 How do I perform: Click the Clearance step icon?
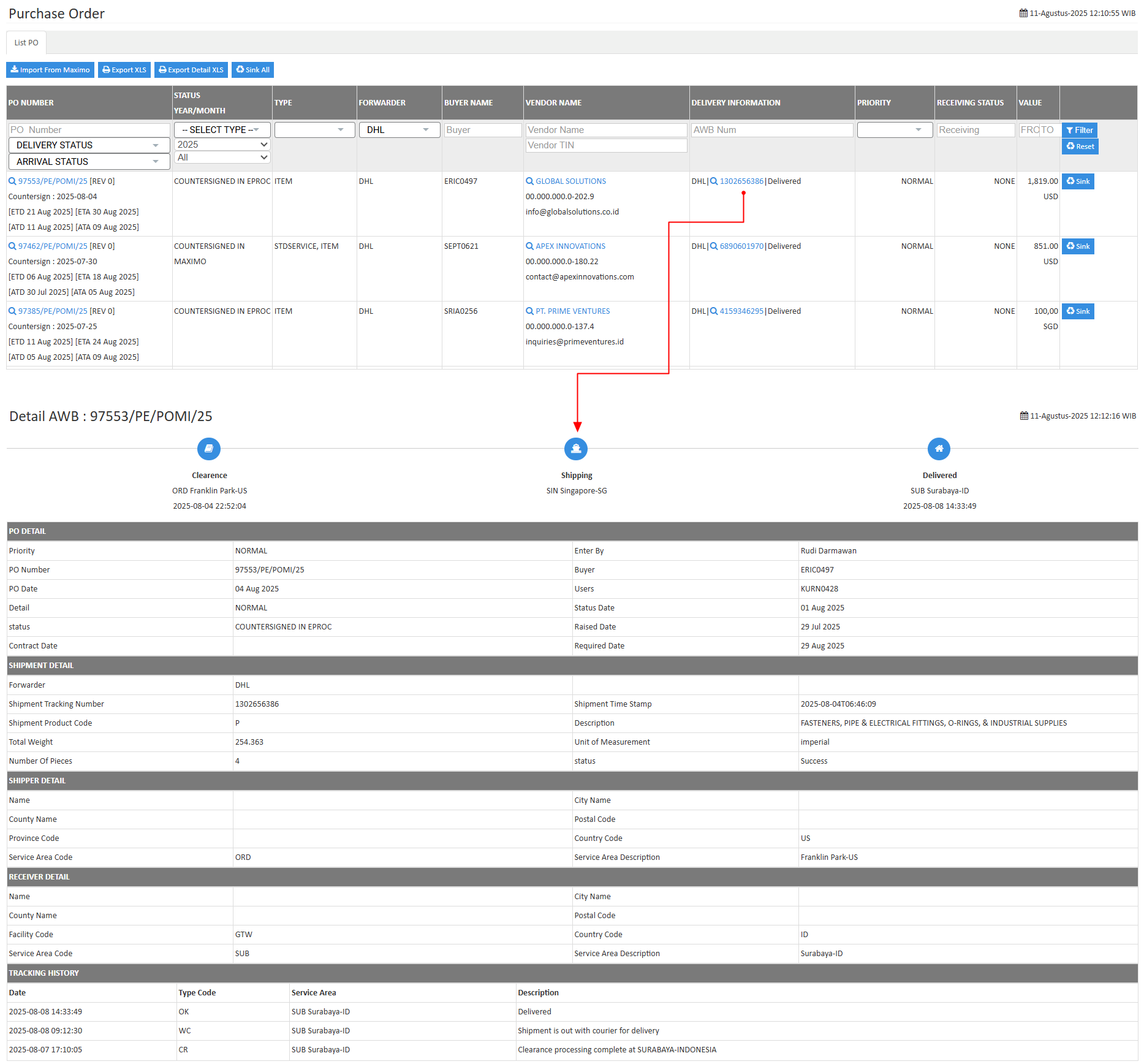tap(209, 449)
